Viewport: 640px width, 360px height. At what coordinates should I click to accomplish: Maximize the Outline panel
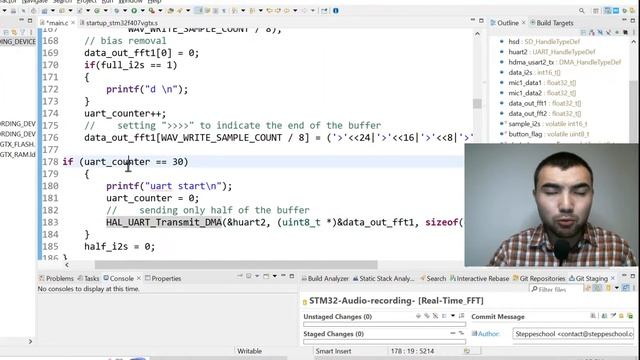coord(633,20)
